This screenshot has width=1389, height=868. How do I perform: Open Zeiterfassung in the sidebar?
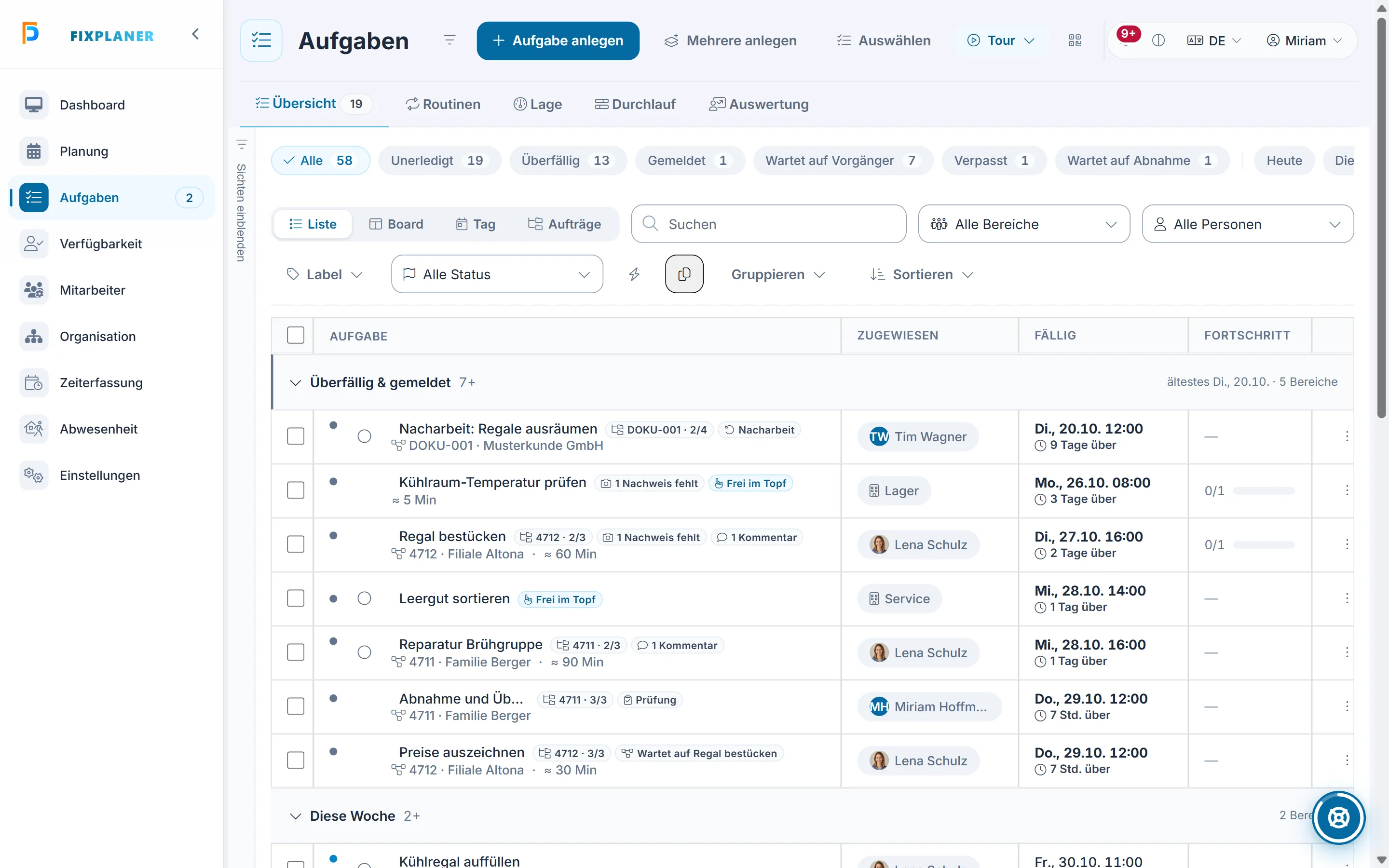pos(112,383)
